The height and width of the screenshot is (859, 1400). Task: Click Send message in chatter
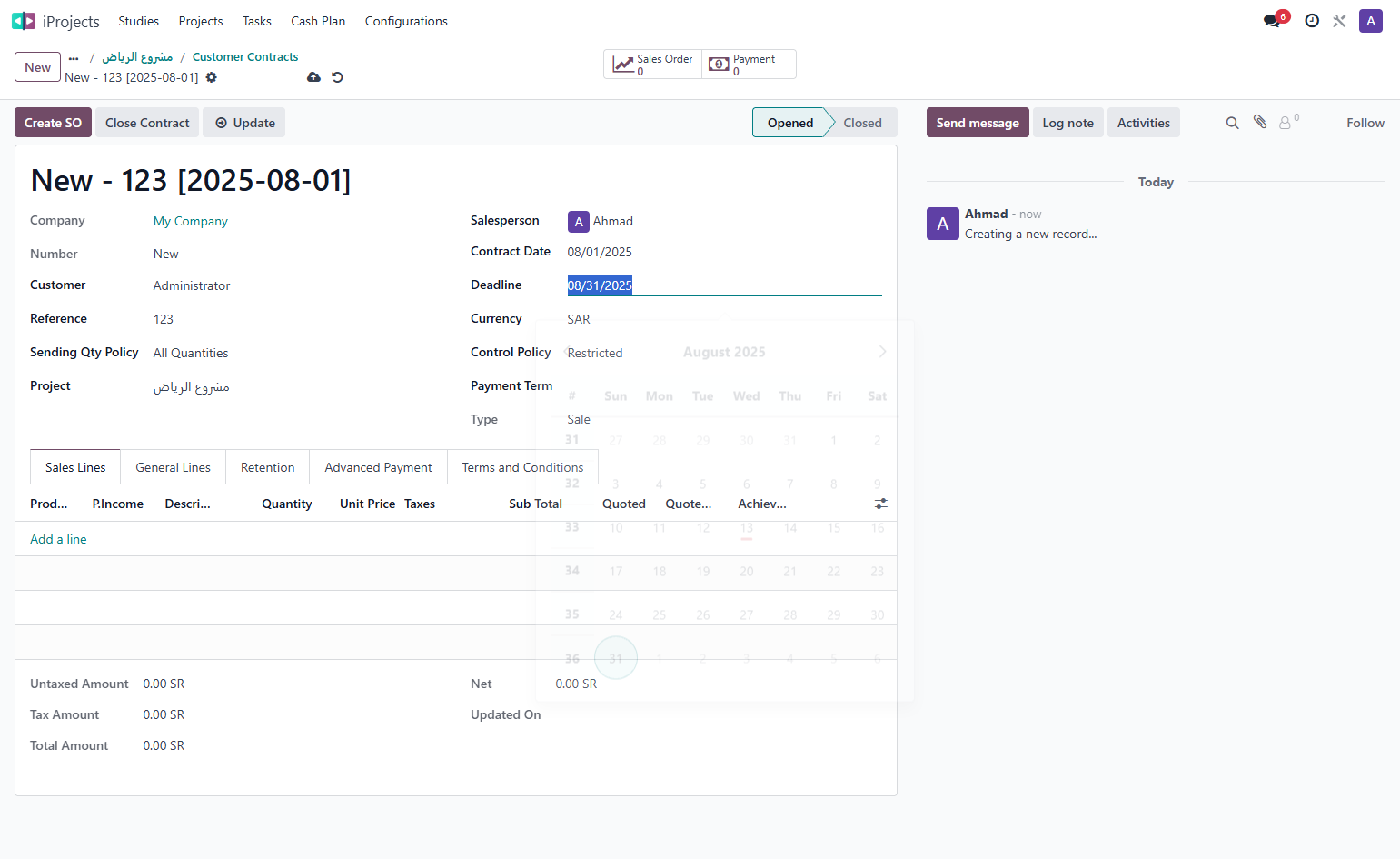pyautogui.click(x=978, y=123)
